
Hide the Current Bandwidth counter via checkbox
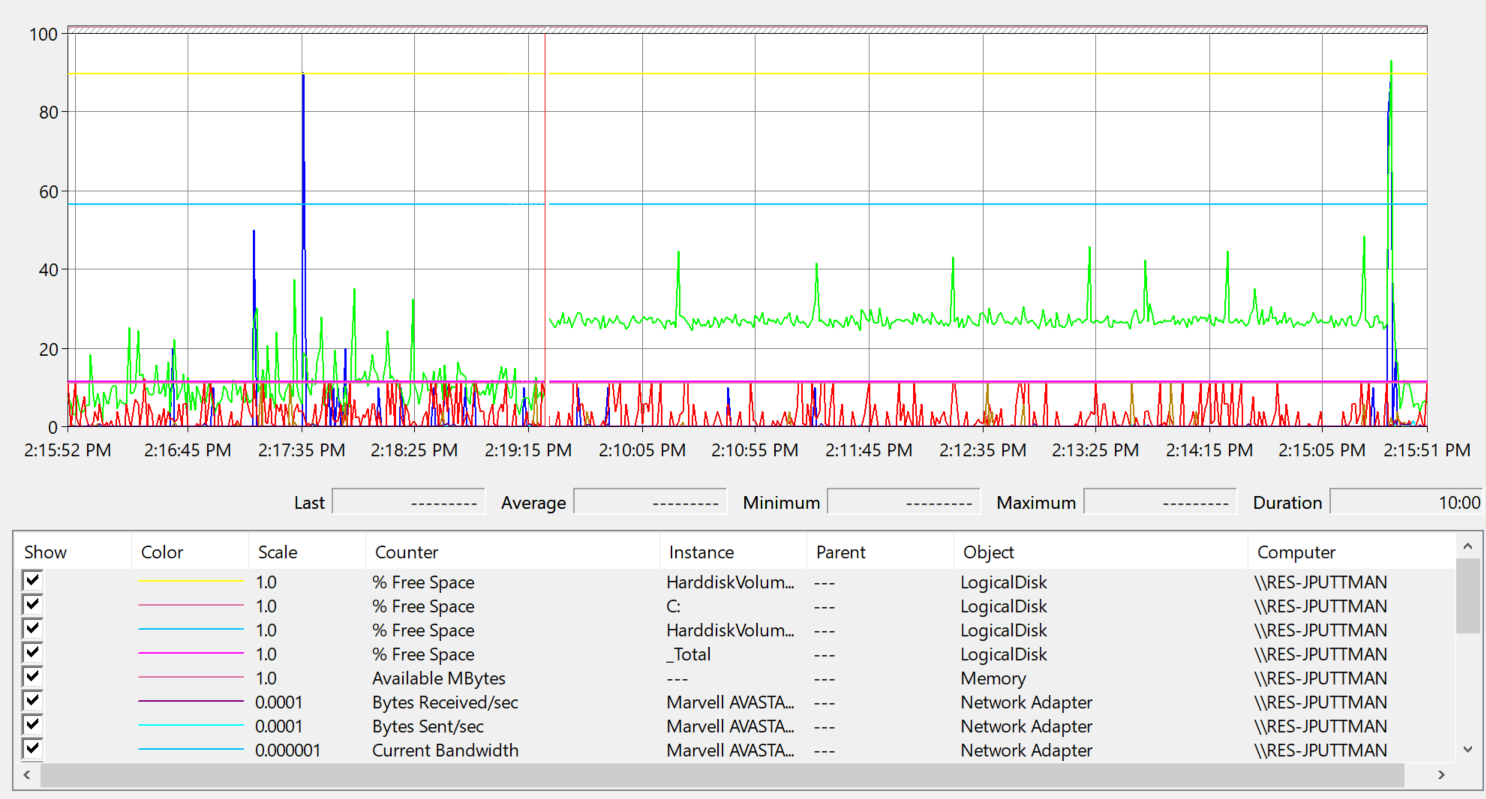coord(33,749)
